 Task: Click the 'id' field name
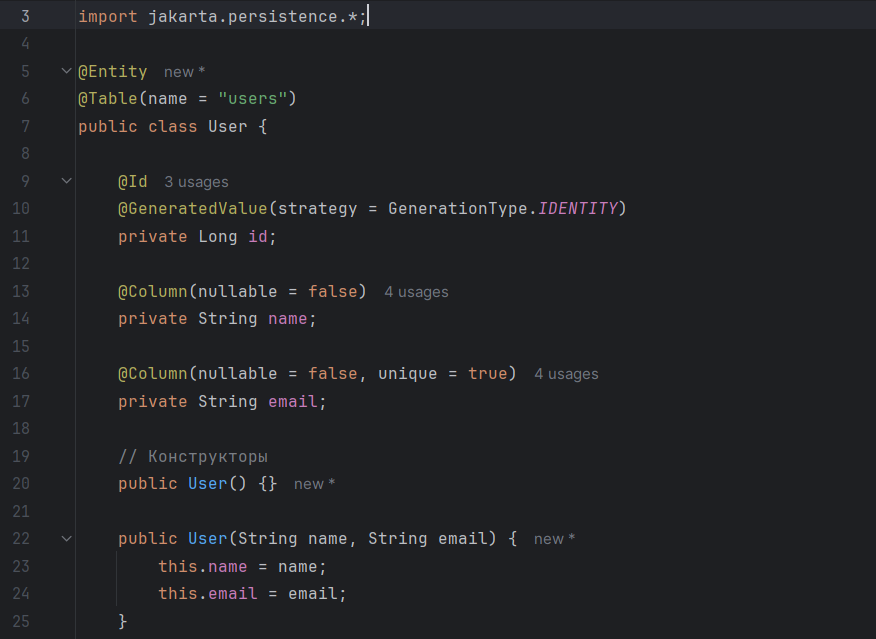click(258, 236)
